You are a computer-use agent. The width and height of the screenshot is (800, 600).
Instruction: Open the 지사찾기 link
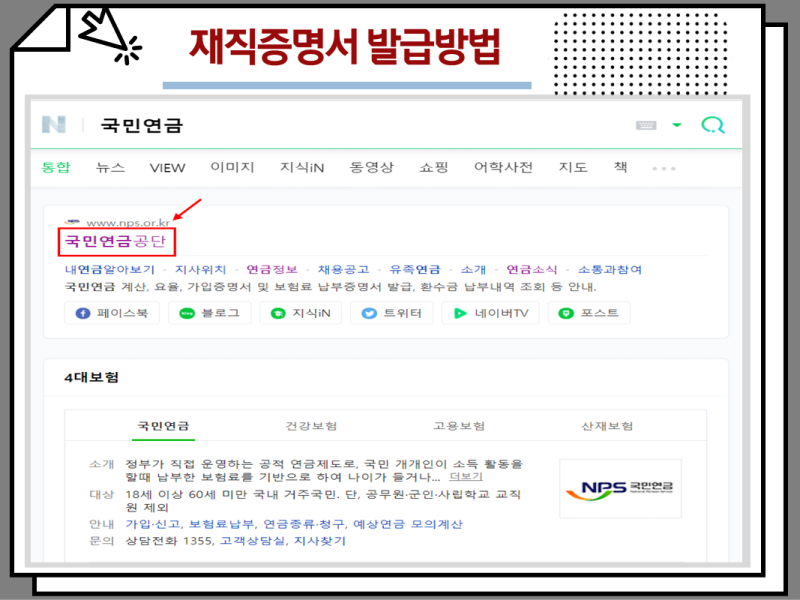coord(320,541)
